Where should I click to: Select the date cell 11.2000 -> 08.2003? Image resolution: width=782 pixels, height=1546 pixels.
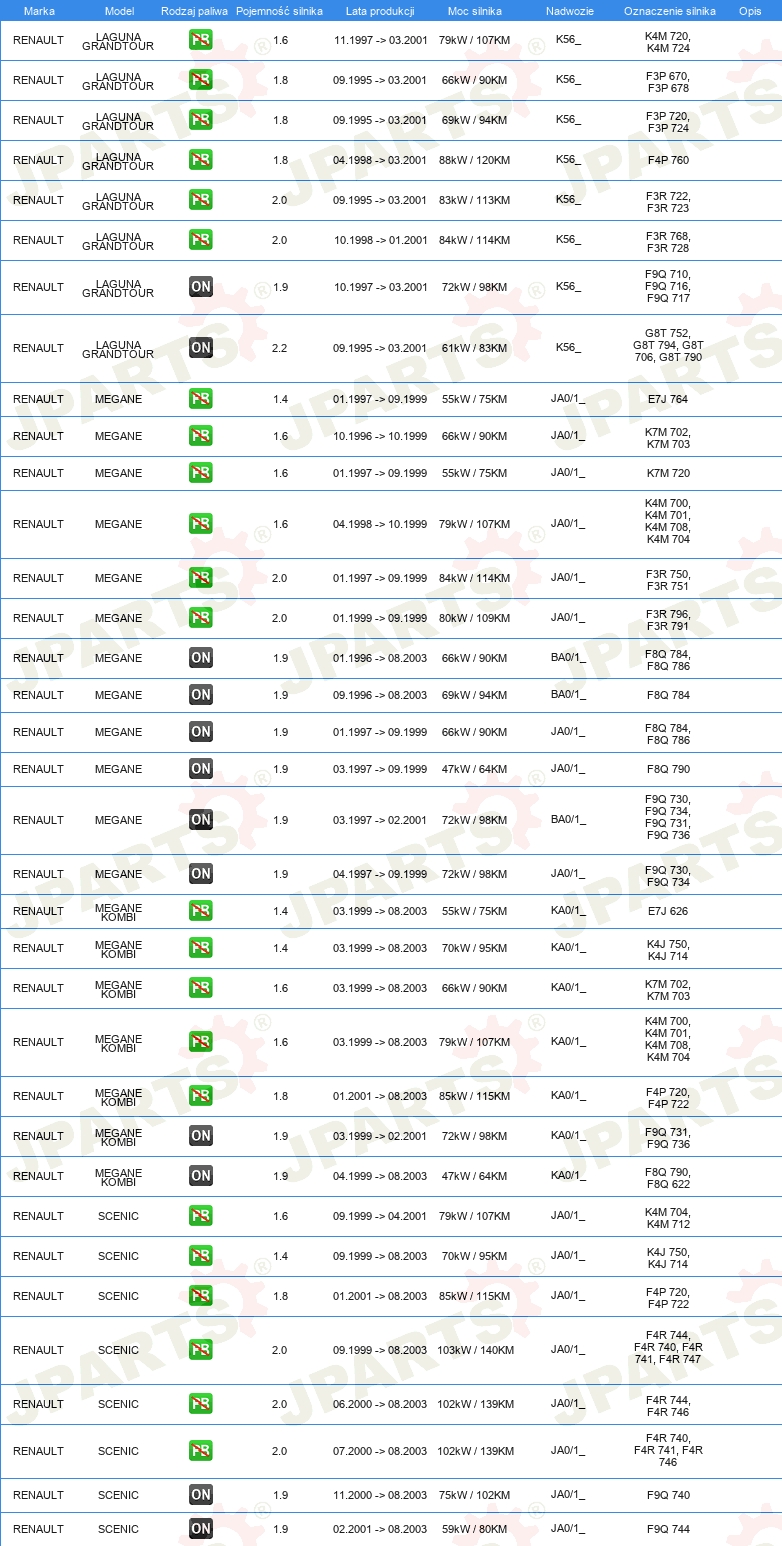point(380,1495)
